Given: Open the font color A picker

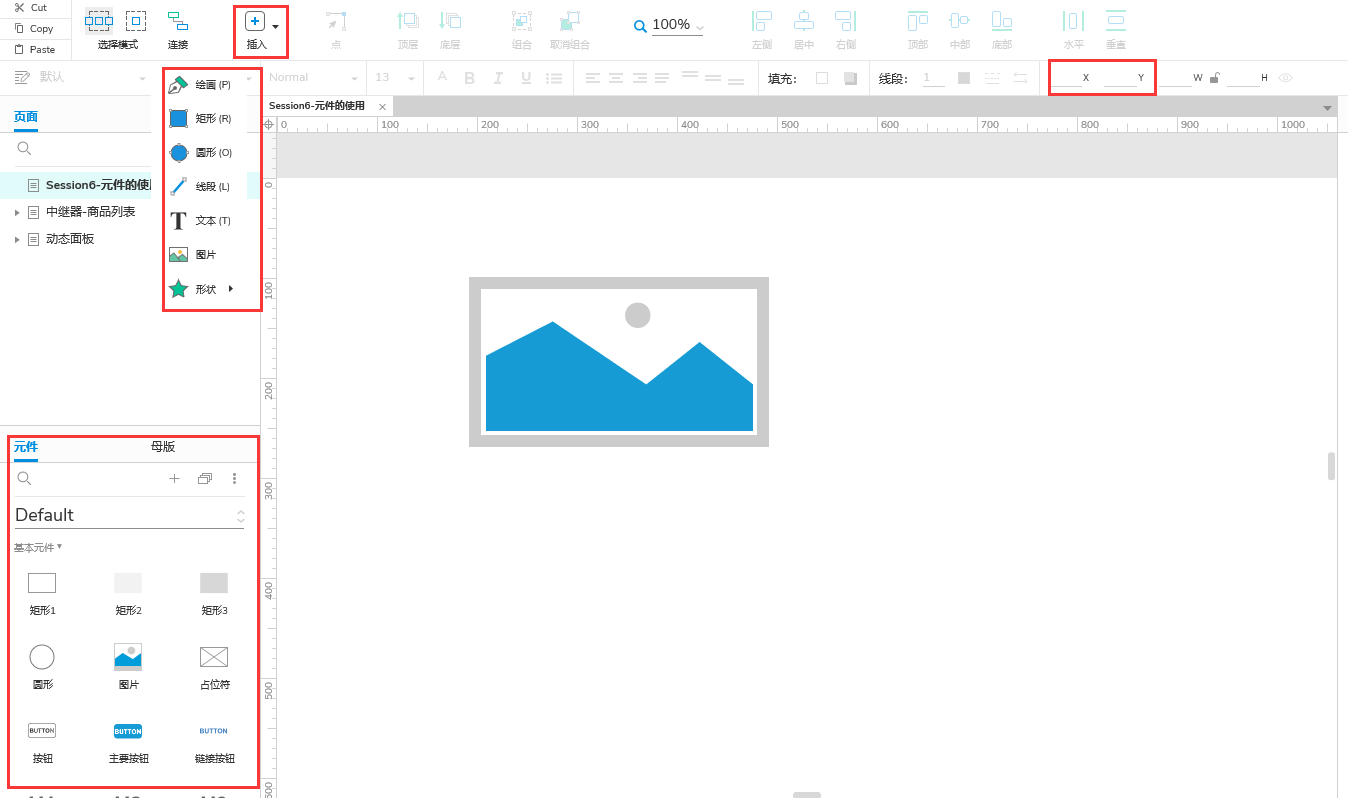Looking at the screenshot, I should tap(442, 78).
